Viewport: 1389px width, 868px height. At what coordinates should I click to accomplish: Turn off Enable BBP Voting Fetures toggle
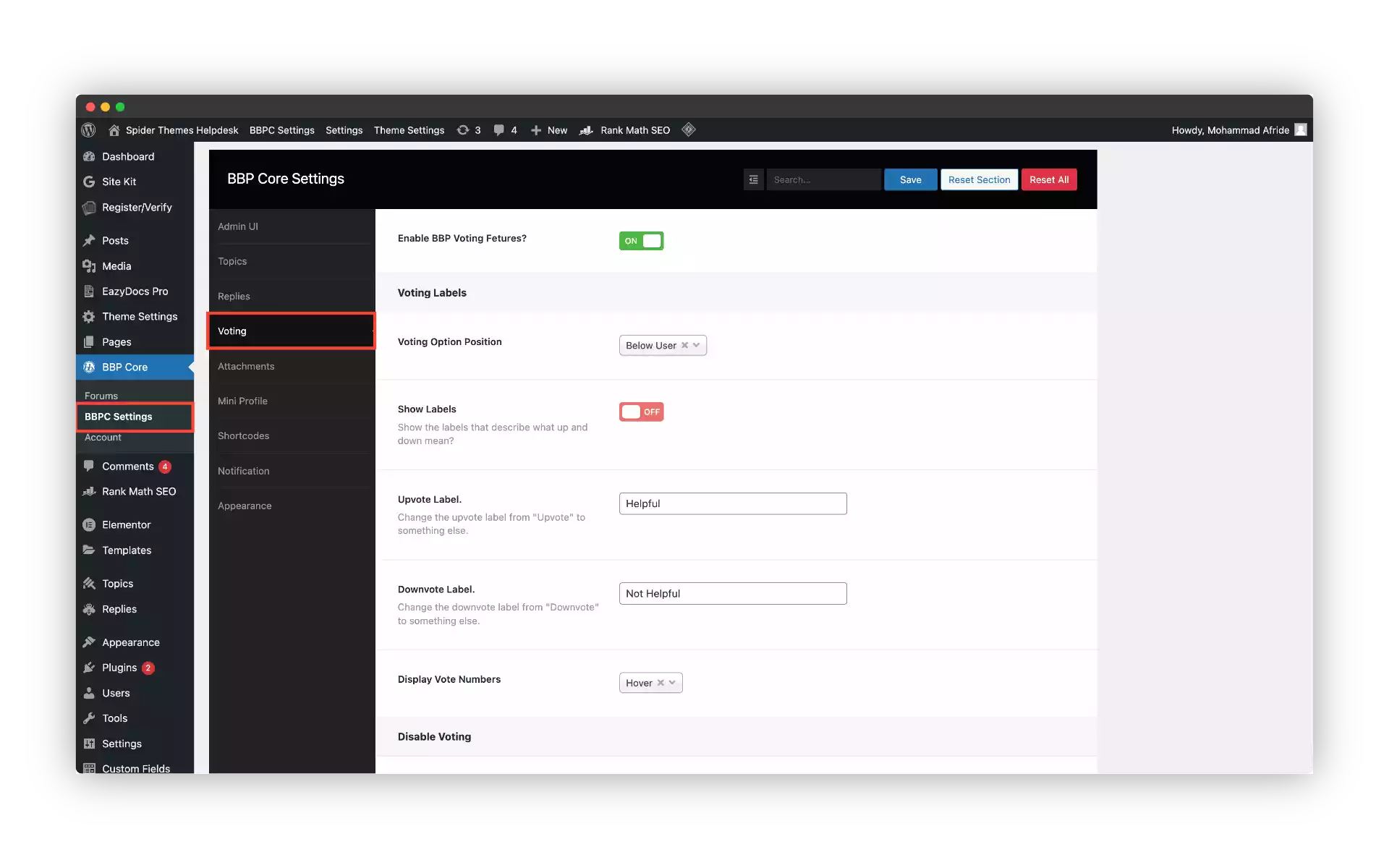641,241
